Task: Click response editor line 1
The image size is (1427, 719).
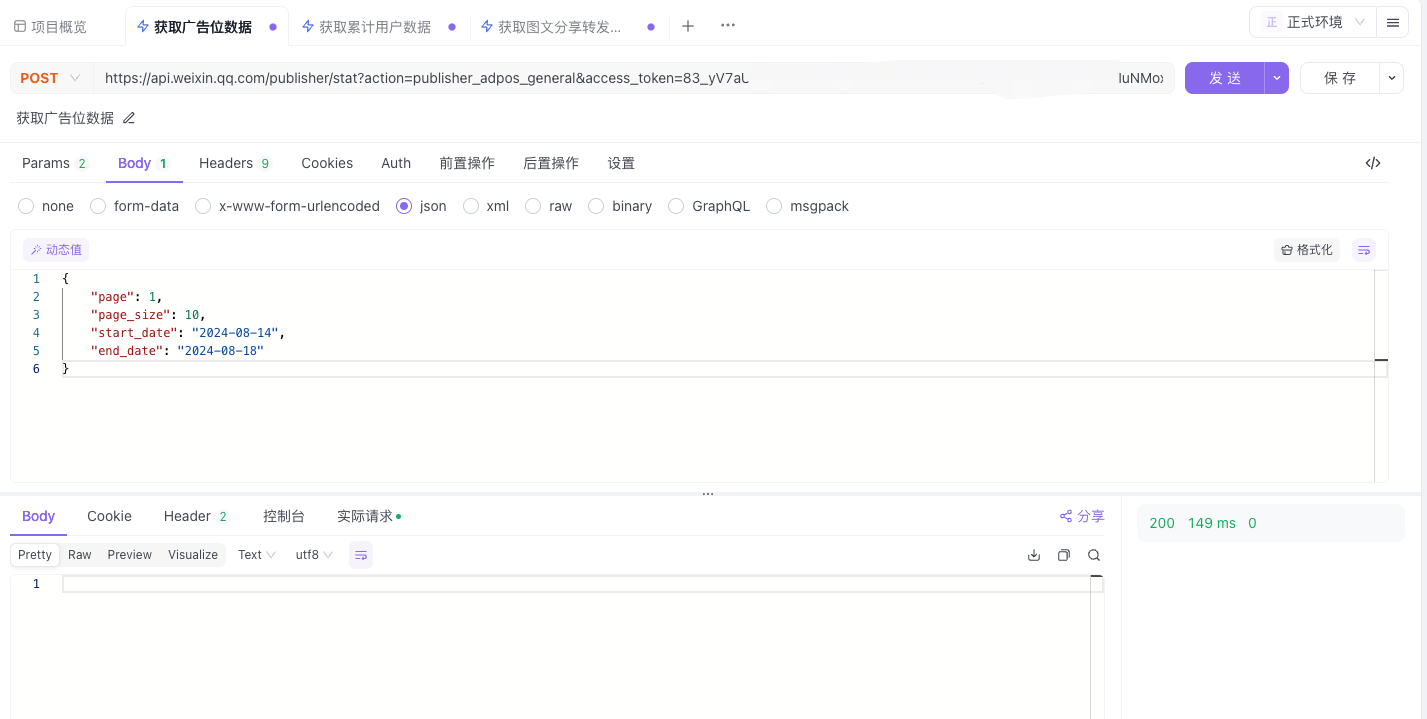Action: [x=583, y=584]
